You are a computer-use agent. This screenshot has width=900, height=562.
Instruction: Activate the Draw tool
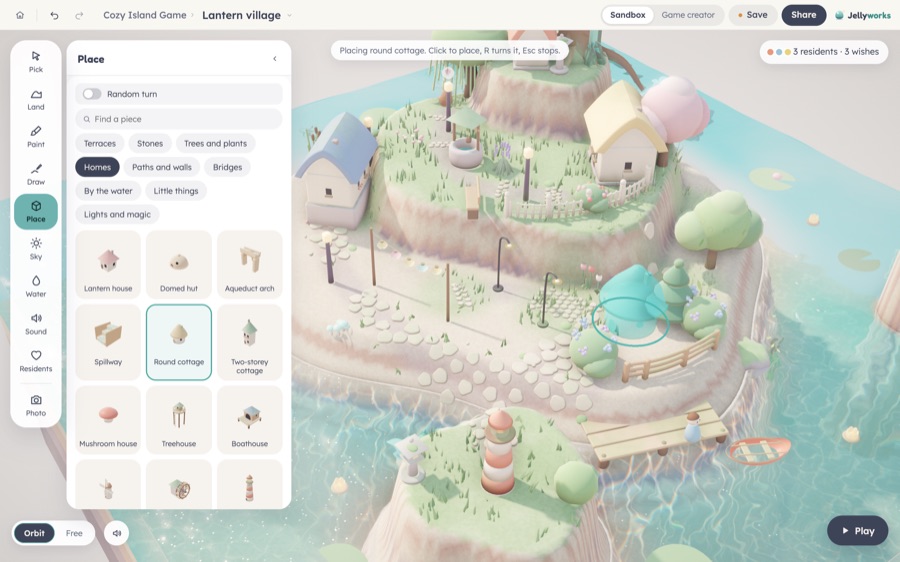point(36,174)
